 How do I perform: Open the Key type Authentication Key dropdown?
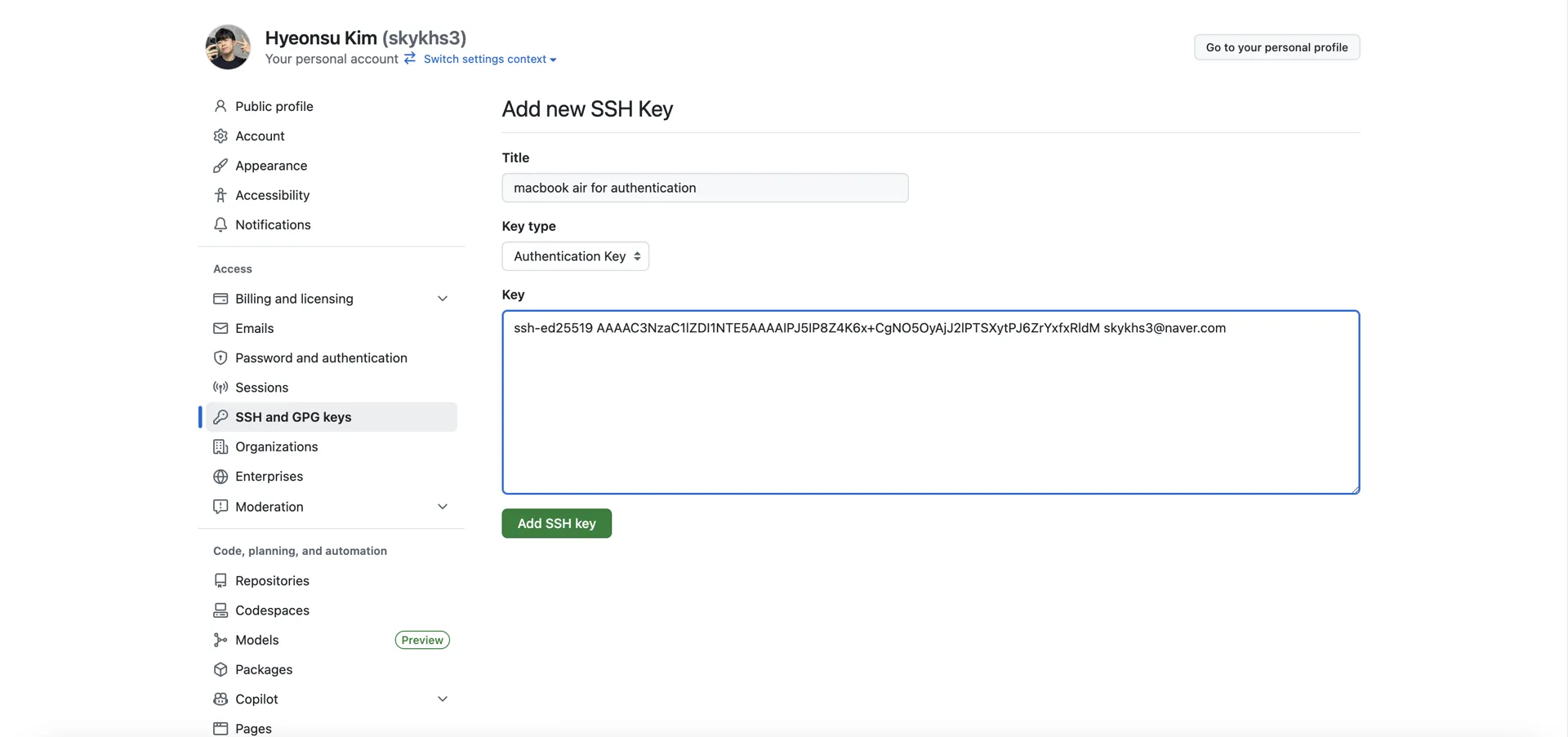coord(576,256)
